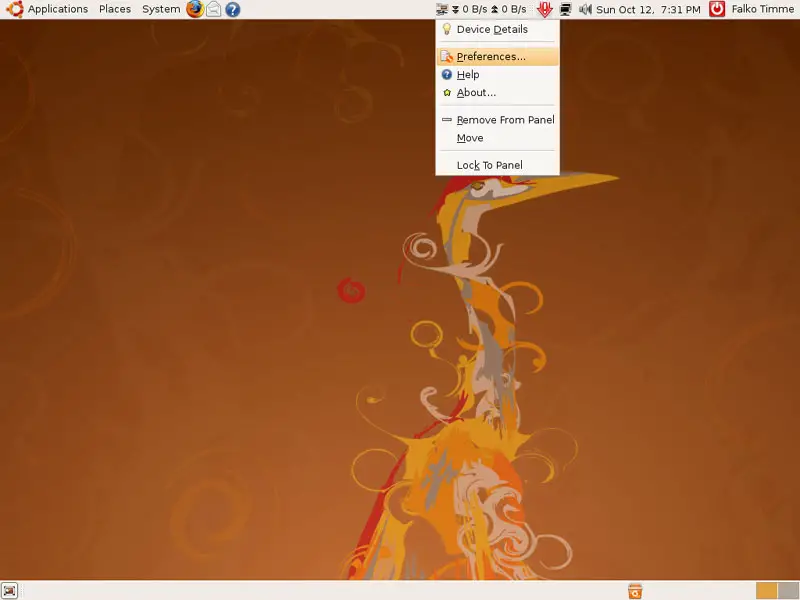Click the red power quit button
Viewport: 800px width, 600px height.
[717, 9]
